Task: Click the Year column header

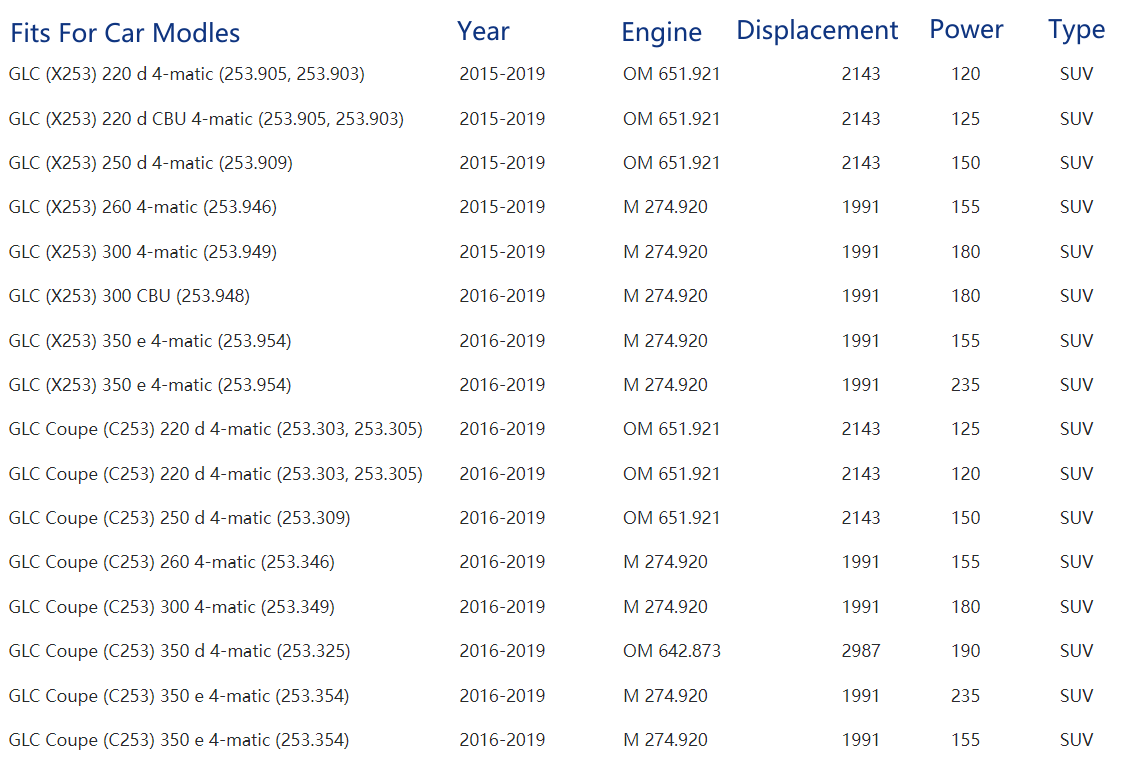Action: 483,31
